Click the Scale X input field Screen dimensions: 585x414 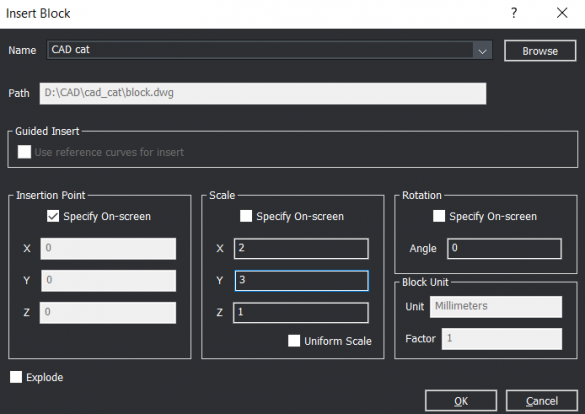301,248
